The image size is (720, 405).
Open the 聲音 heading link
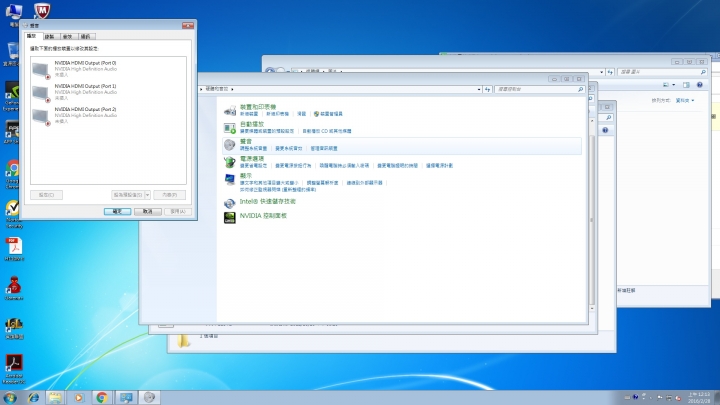tap(246, 141)
